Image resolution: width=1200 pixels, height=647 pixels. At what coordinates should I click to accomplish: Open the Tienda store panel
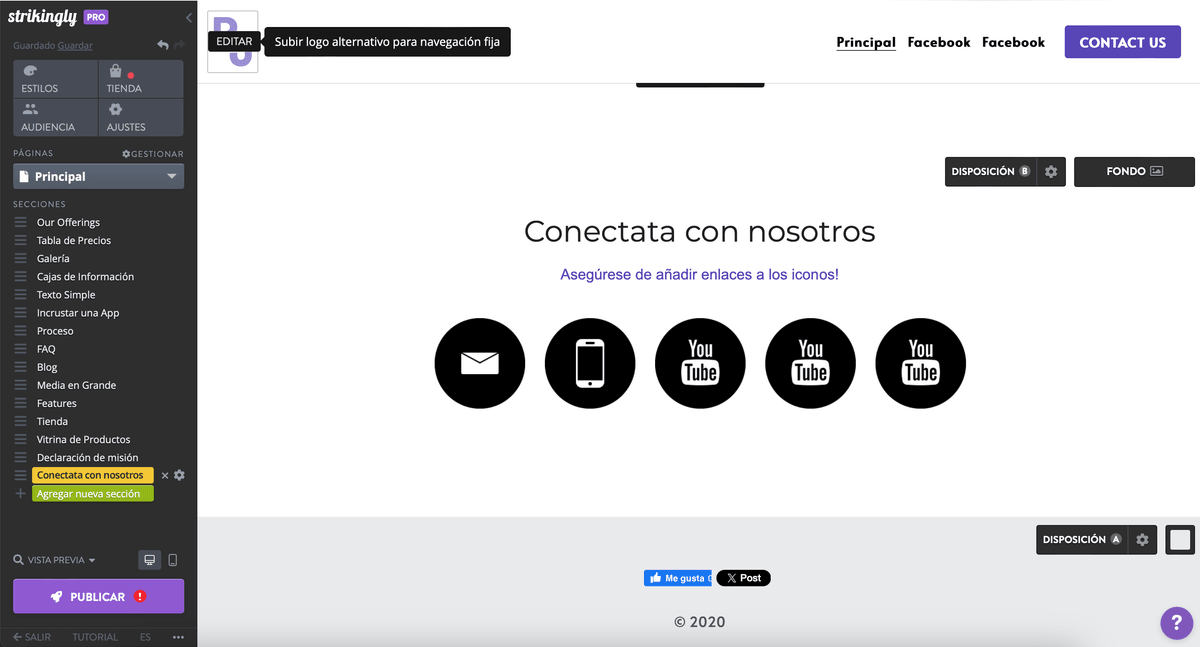[141, 79]
